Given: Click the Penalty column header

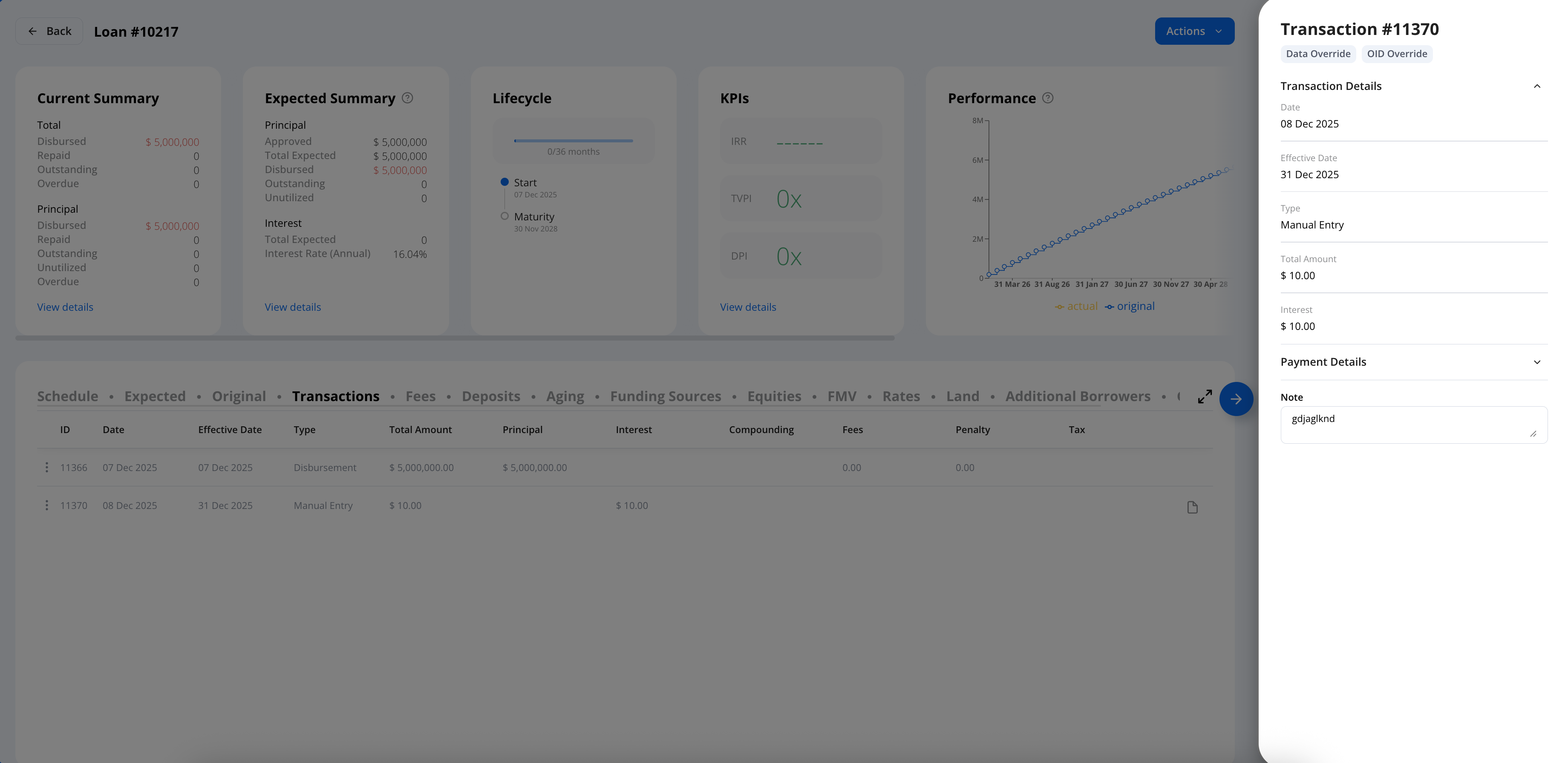Looking at the screenshot, I should click(x=973, y=429).
